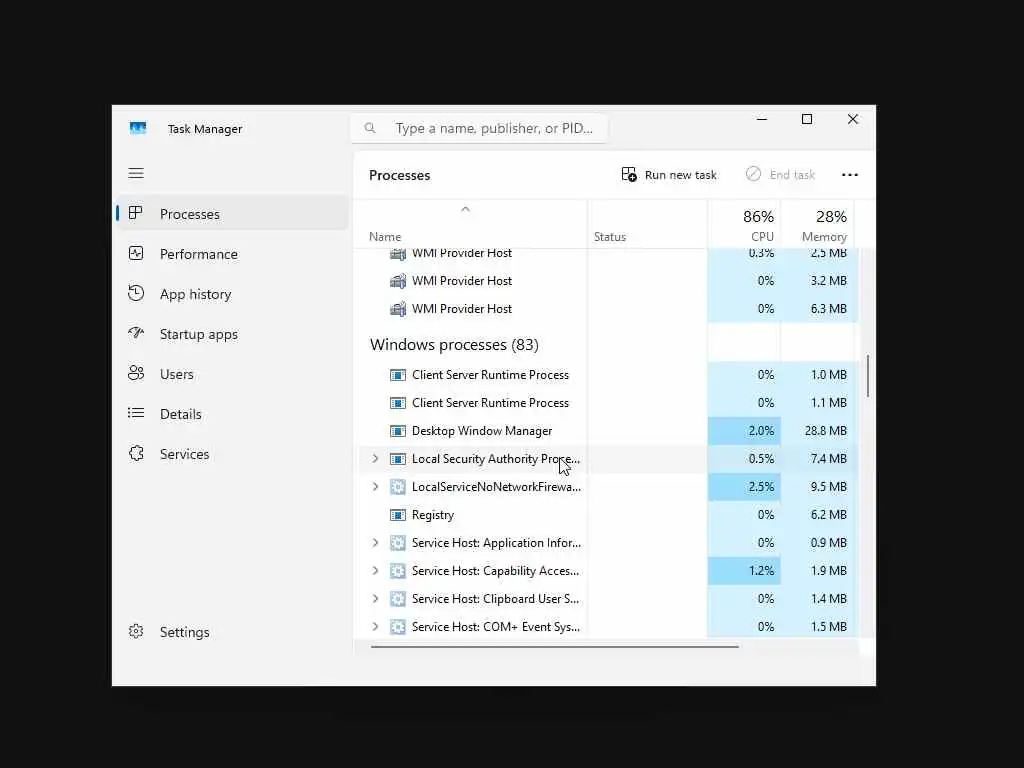Click the Details list icon
This screenshot has width=1024, height=768.
coord(136,413)
